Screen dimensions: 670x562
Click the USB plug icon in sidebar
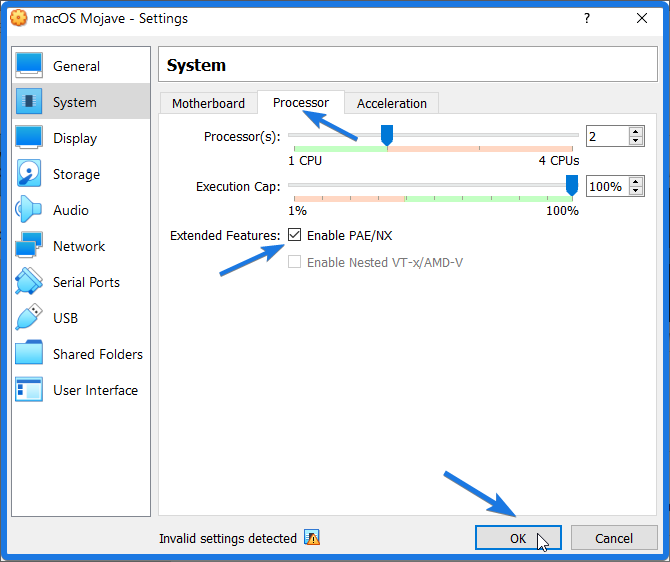[x=29, y=317]
